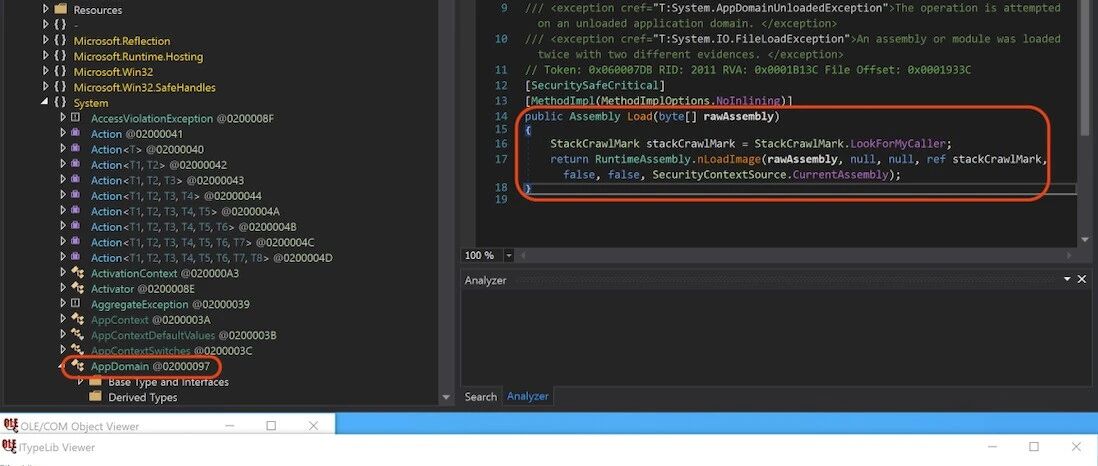Click the class icon next to Activator
Image resolution: width=1098 pixels, height=466 pixels.
pyautogui.click(x=78, y=287)
